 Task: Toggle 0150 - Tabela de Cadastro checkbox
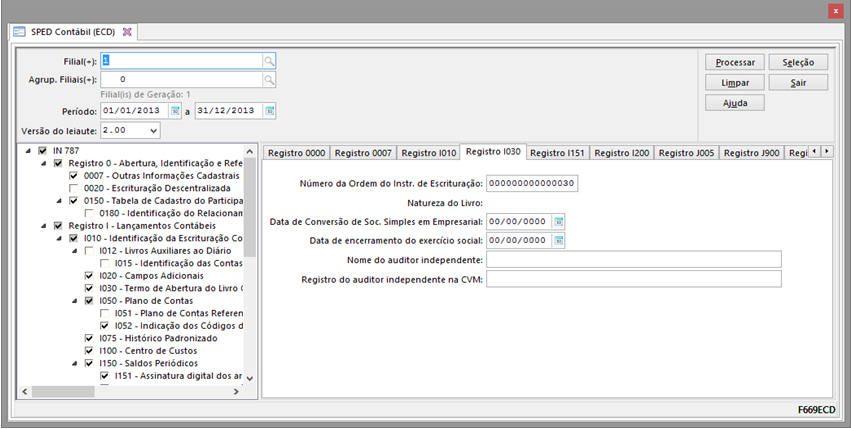pos(73,201)
